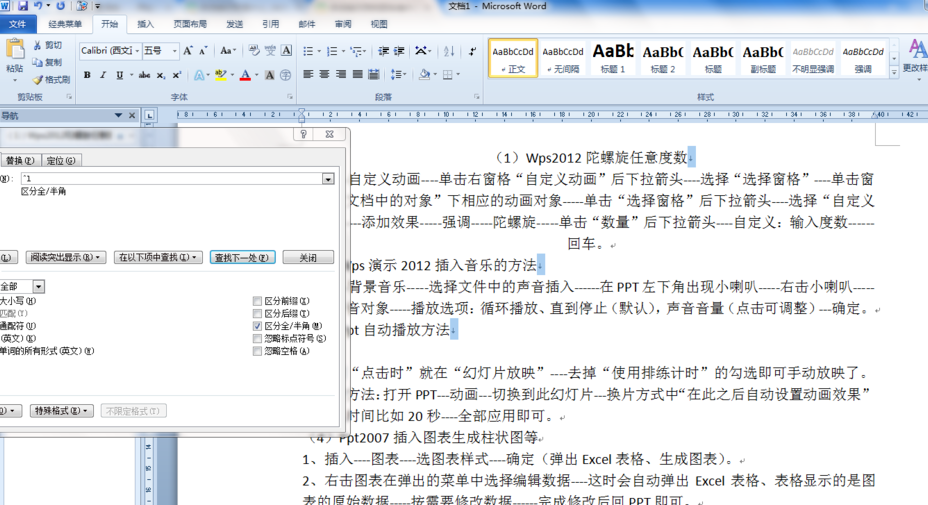Switch to the 引用 (References) tab
The image size is (928, 505).
270,24
